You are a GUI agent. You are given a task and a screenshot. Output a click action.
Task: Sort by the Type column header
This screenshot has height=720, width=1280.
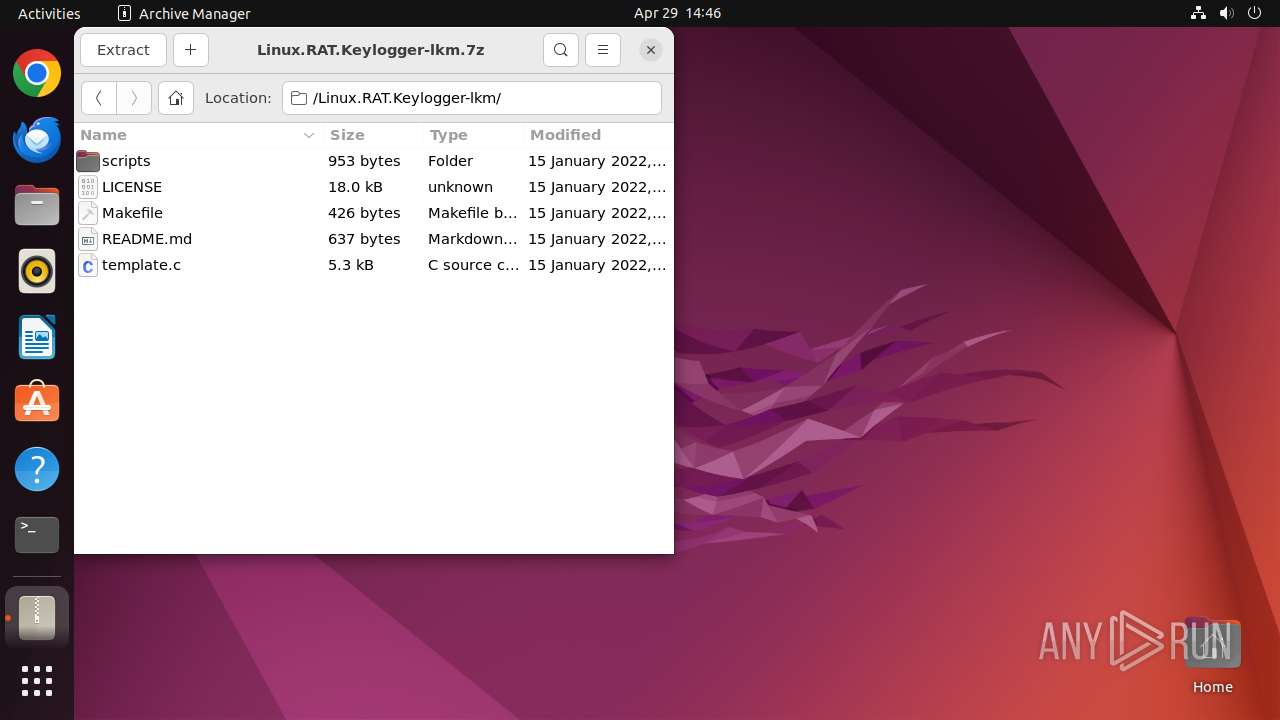(472, 135)
